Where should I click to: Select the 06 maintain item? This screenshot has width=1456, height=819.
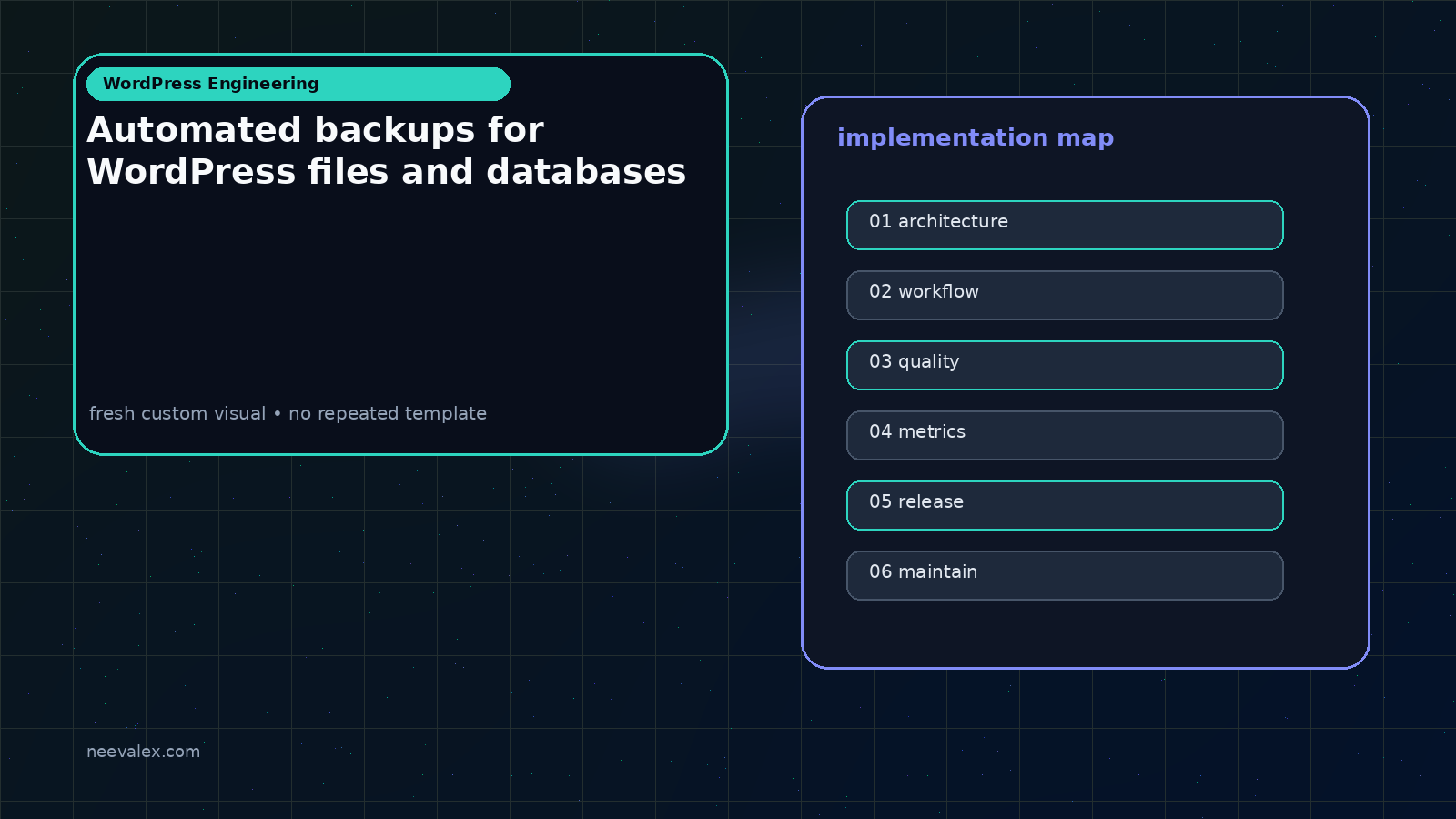(x=1065, y=575)
